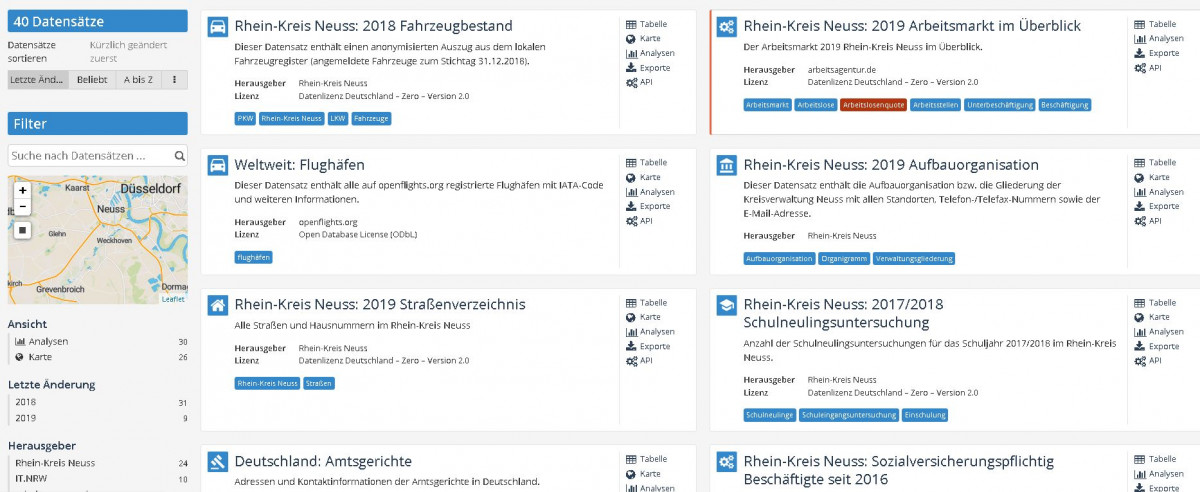Zoom in on the map filter
Screen dimensions: 1200x492
tap(23, 190)
